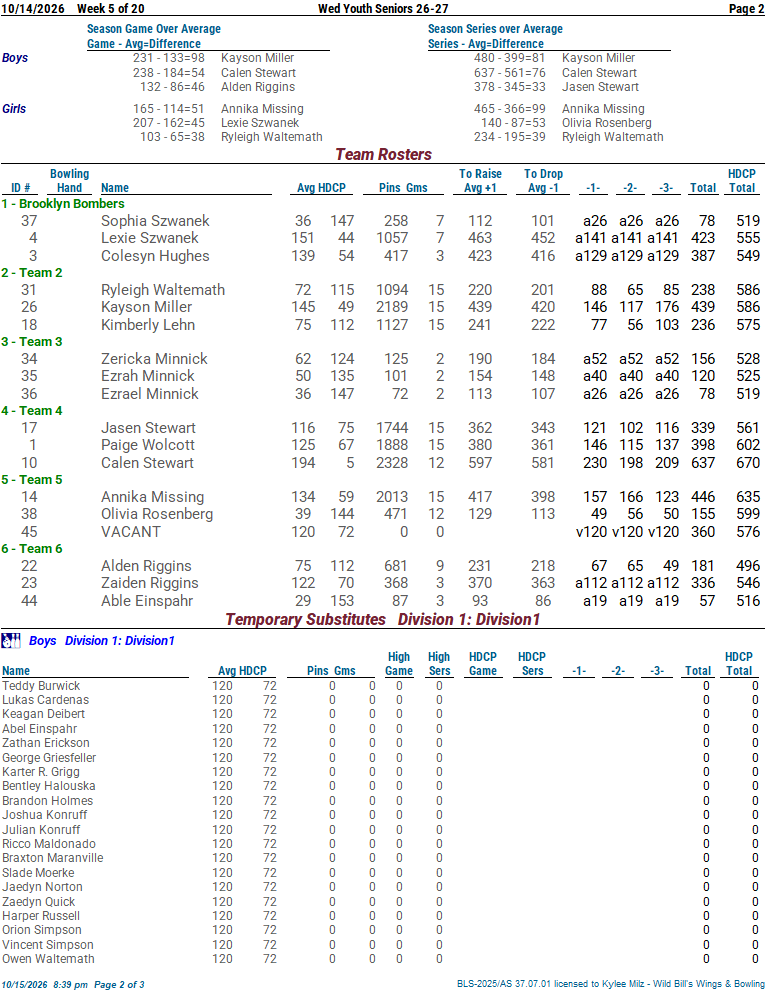
Task: Select the '2 - Team 2' heading
Action: coord(32,272)
